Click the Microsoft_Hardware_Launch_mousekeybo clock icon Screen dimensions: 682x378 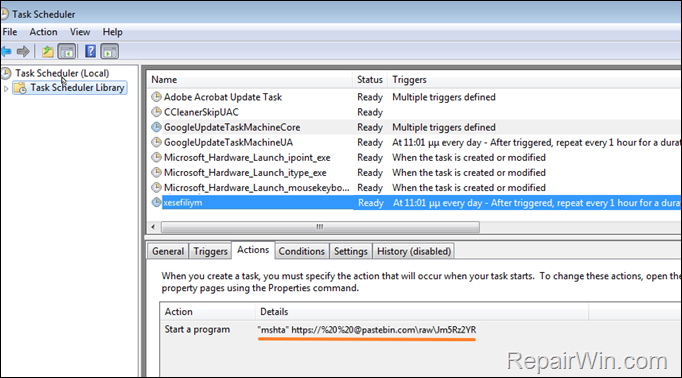(156, 187)
